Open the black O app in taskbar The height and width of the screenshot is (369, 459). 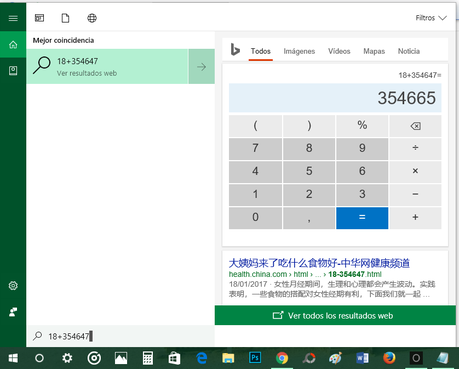click(416, 358)
